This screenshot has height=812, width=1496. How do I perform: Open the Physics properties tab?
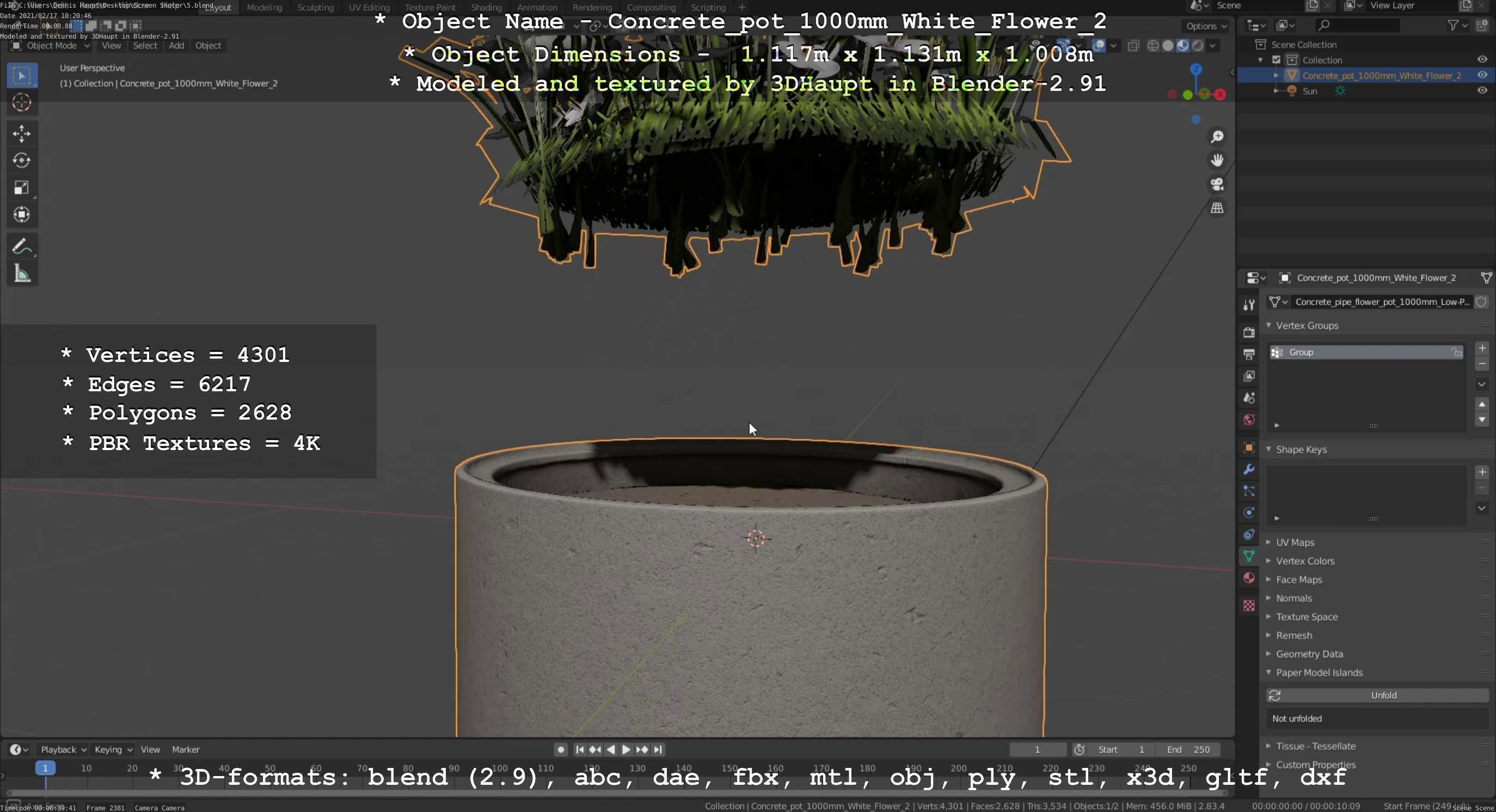1249,513
